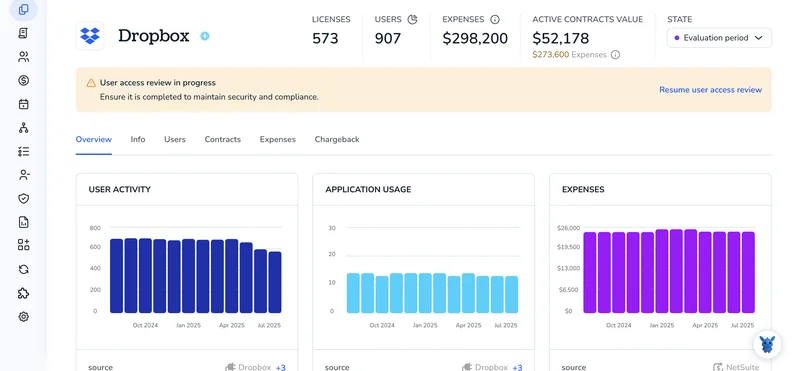Open the shield security sidebar icon
Image resolution: width=800 pixels, height=371 pixels.
tap(23, 199)
